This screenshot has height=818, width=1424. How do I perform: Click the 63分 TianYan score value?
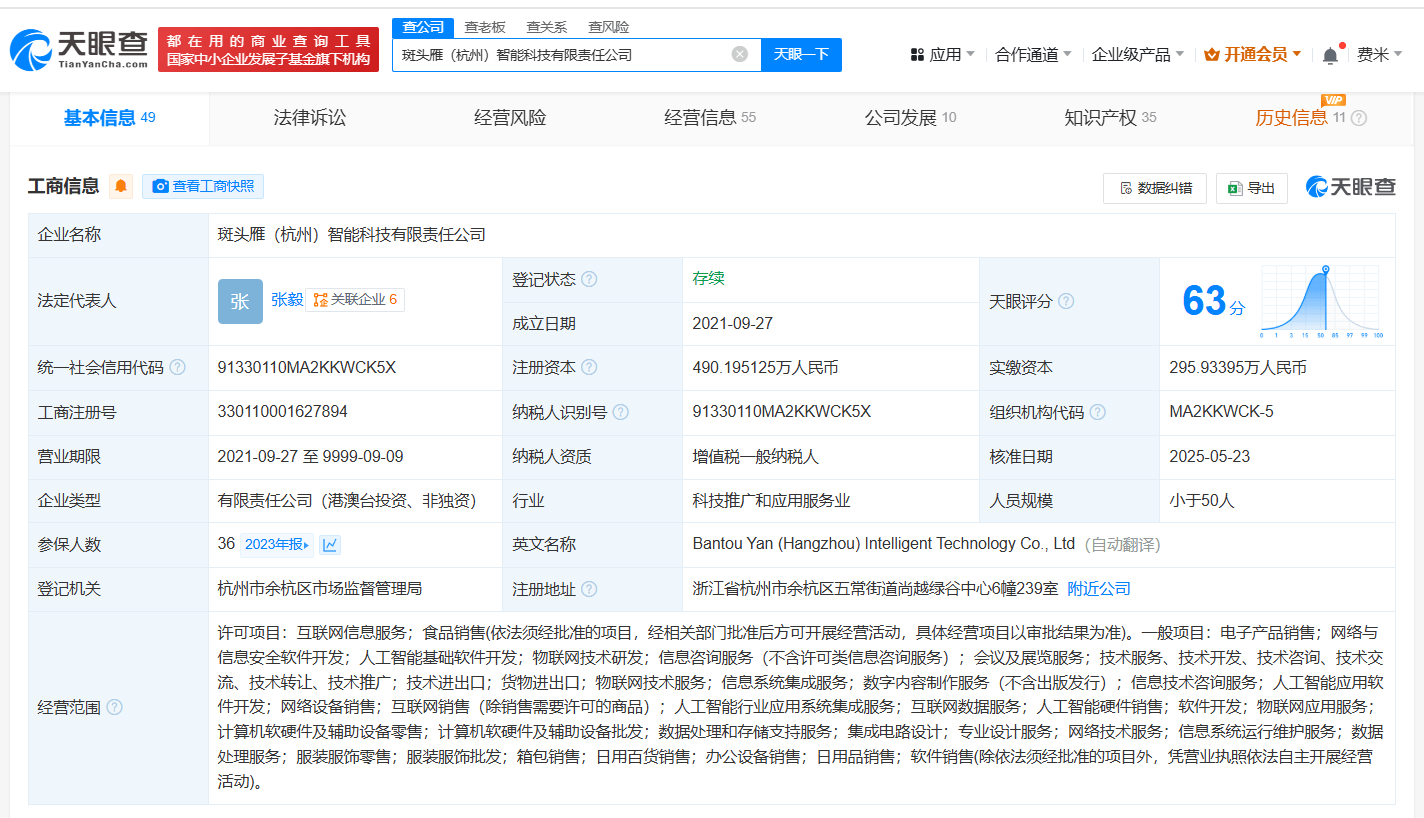(1214, 301)
